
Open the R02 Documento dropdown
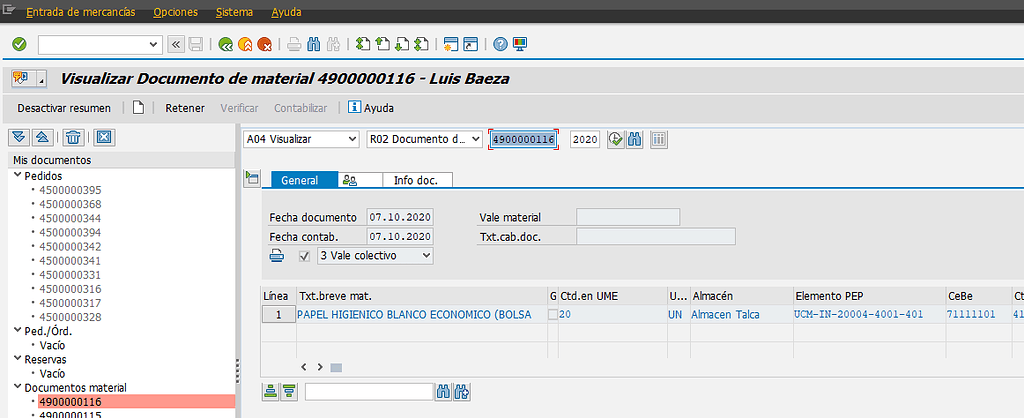click(425, 140)
